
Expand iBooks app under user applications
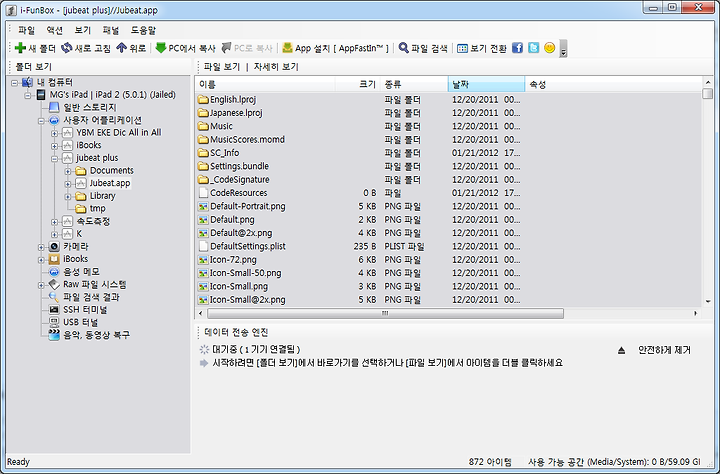(x=54, y=146)
